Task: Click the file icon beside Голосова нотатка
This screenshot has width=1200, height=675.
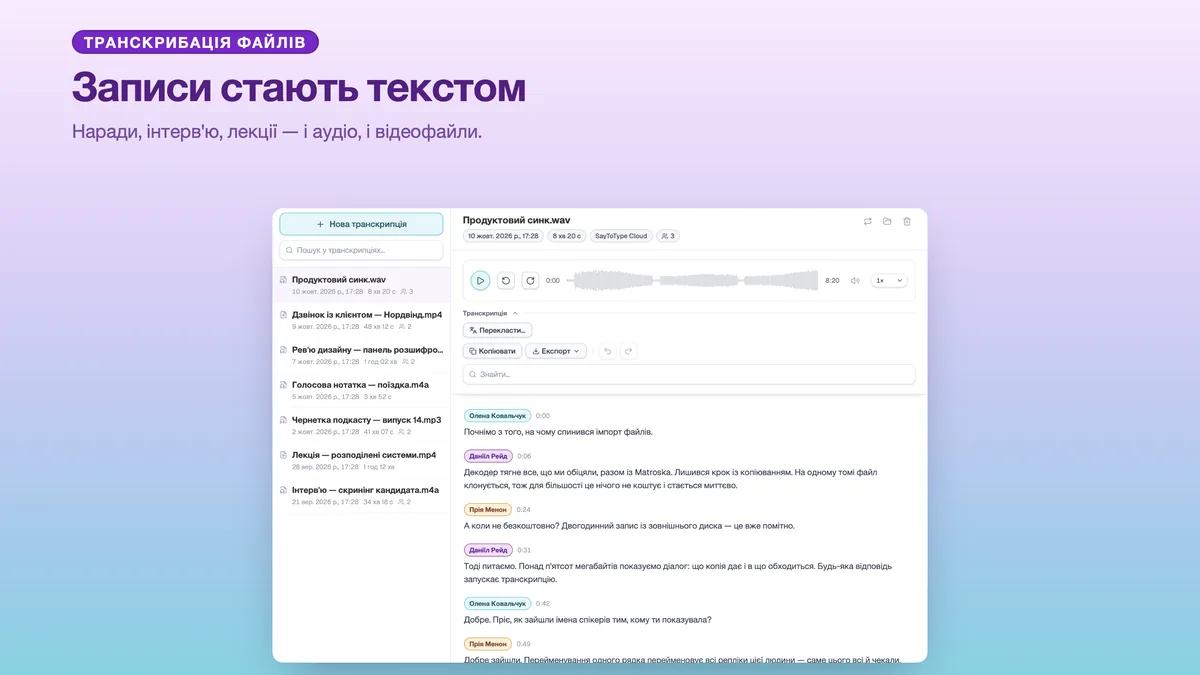Action: (x=283, y=385)
